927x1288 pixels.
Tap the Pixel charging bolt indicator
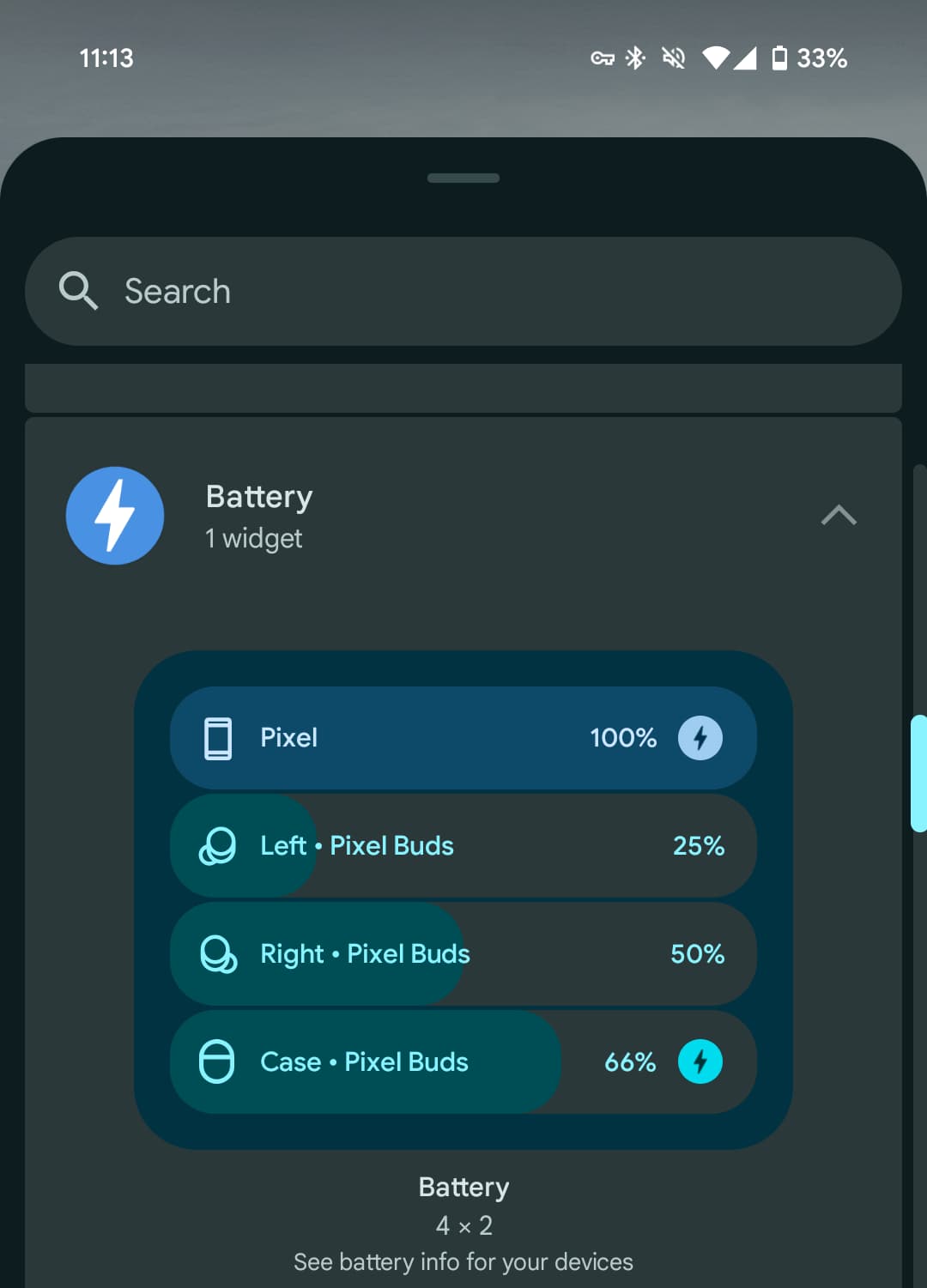tap(700, 738)
